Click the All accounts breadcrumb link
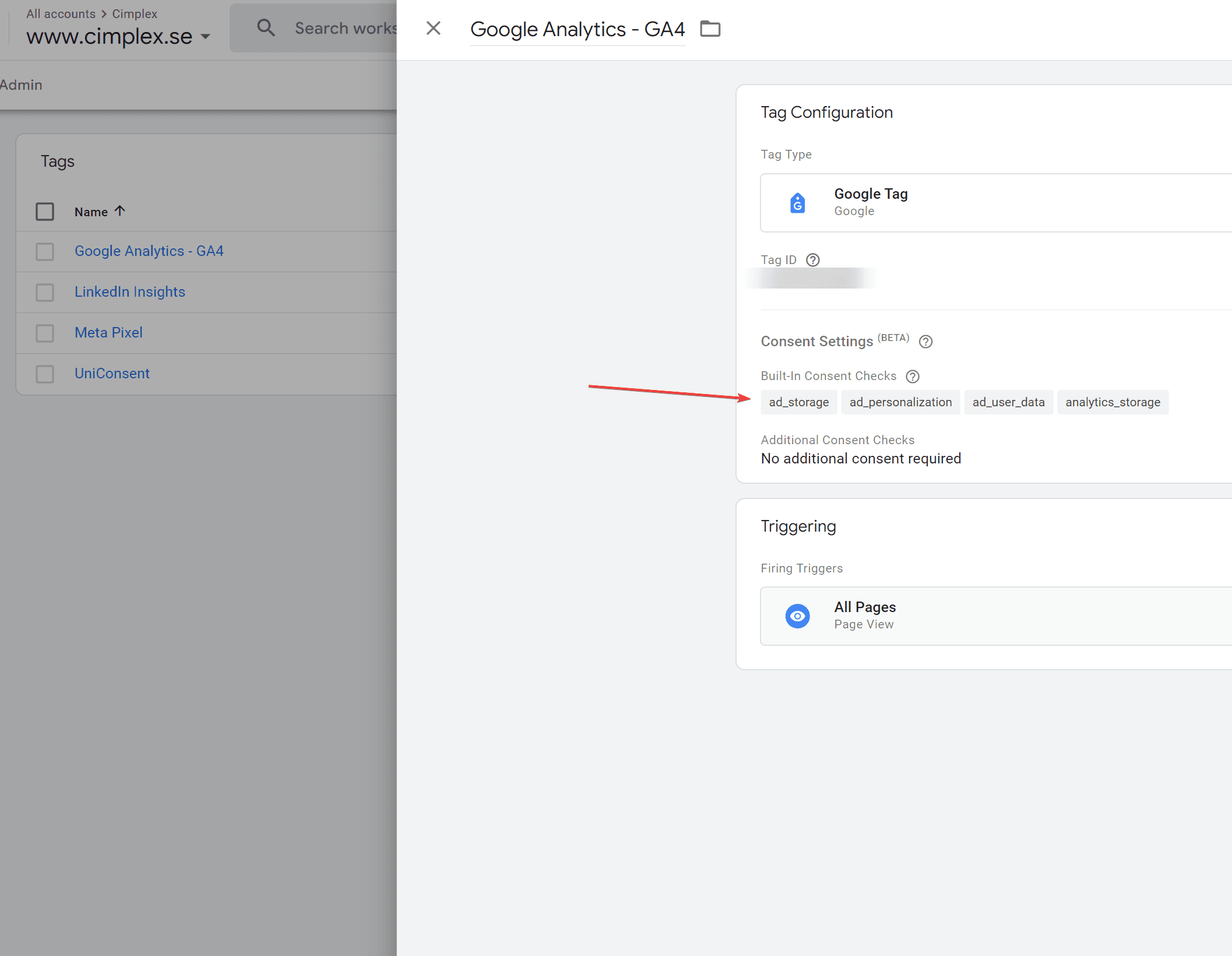The width and height of the screenshot is (1232, 956). click(61, 13)
